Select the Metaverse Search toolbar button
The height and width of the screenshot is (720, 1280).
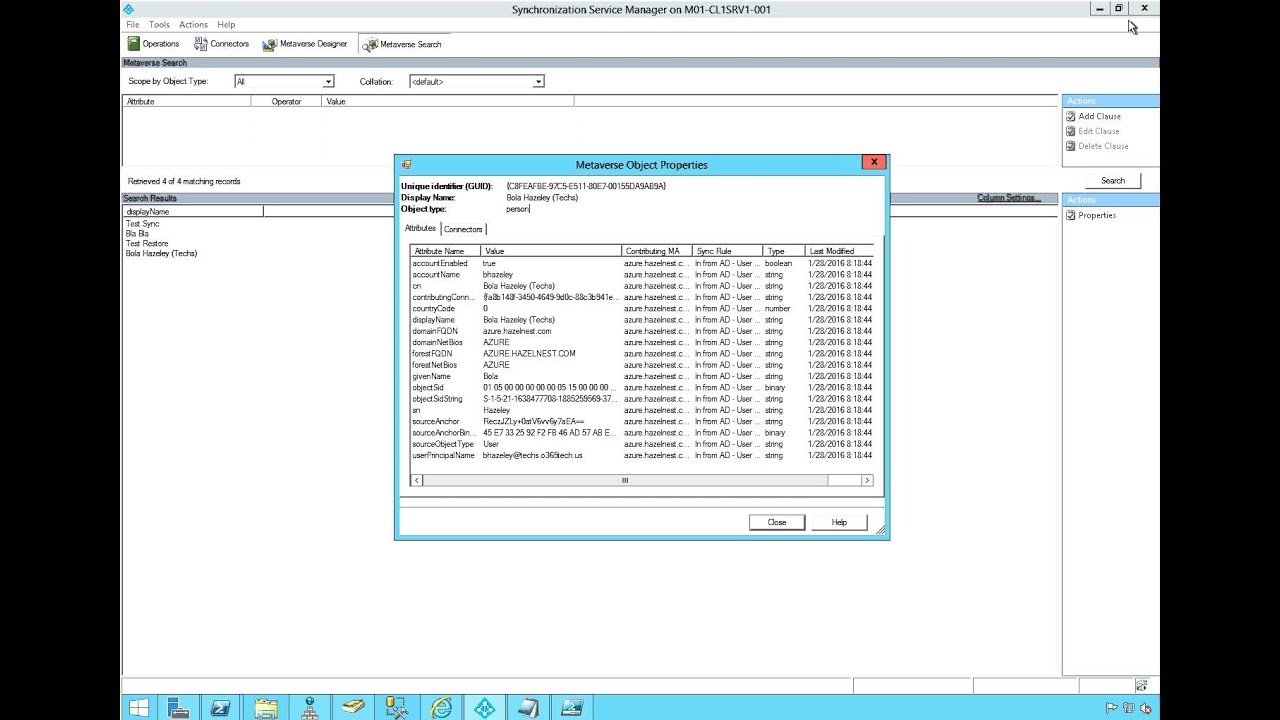tap(402, 44)
